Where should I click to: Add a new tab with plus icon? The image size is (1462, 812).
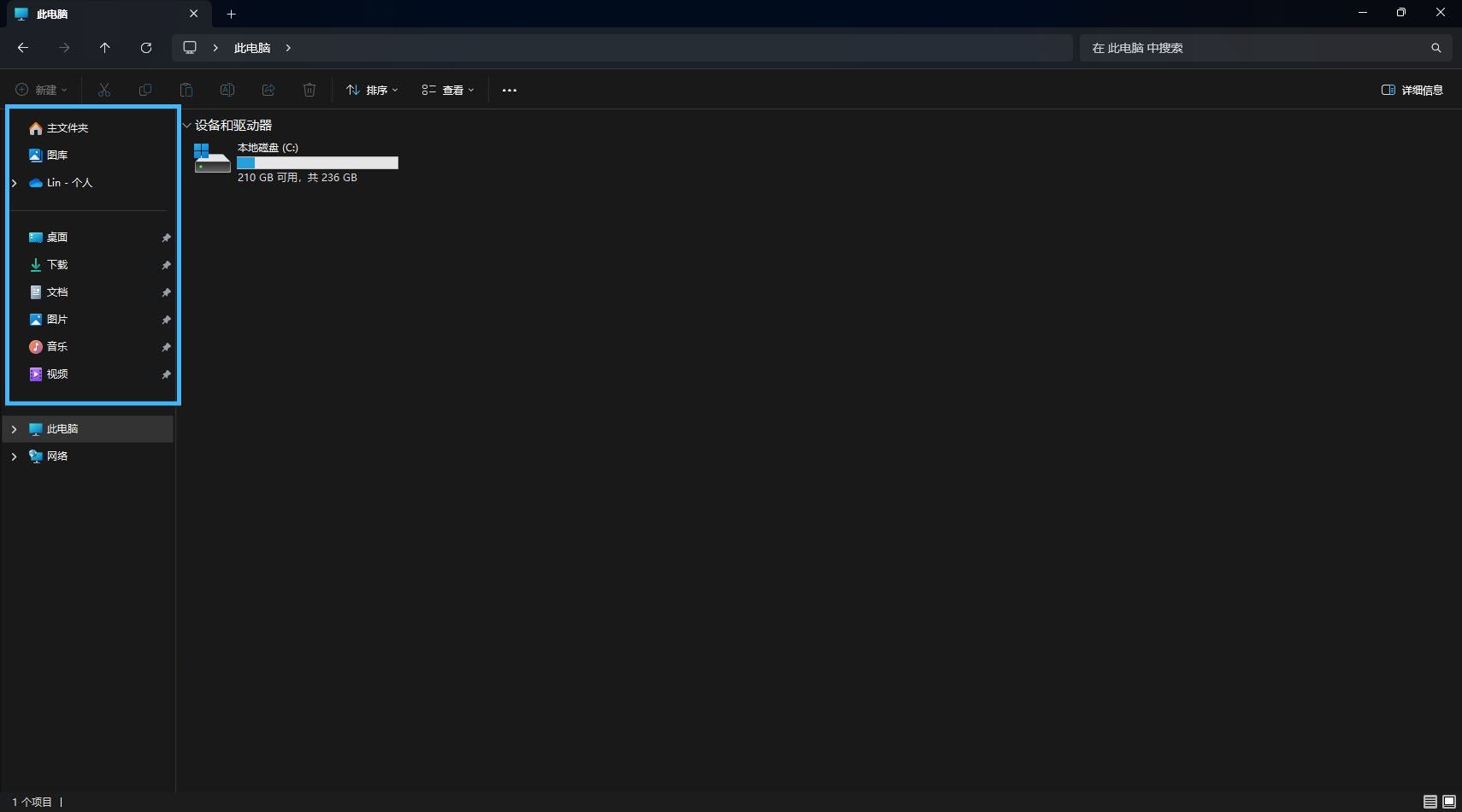point(231,14)
